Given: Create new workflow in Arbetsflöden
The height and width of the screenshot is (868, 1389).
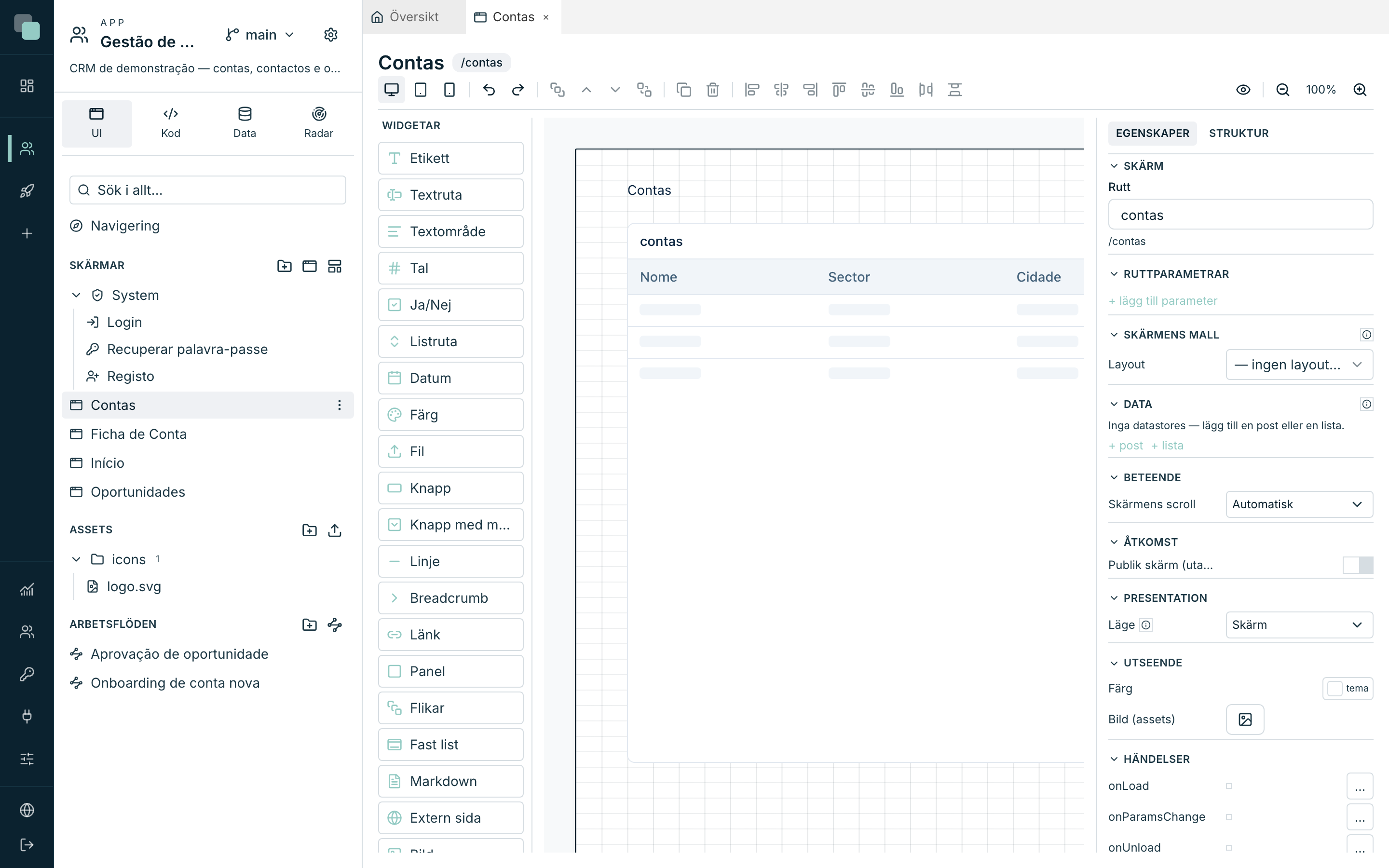Looking at the screenshot, I should coord(335,624).
